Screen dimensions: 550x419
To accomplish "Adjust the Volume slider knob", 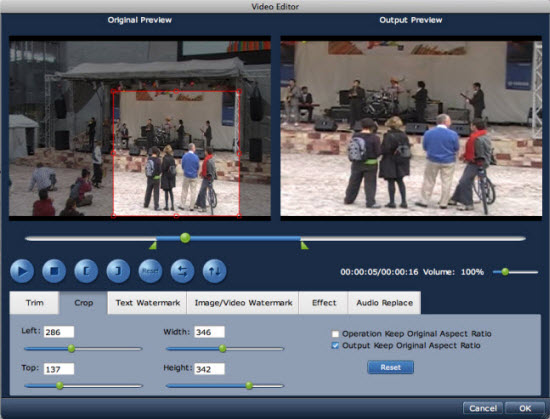I will (505, 272).
